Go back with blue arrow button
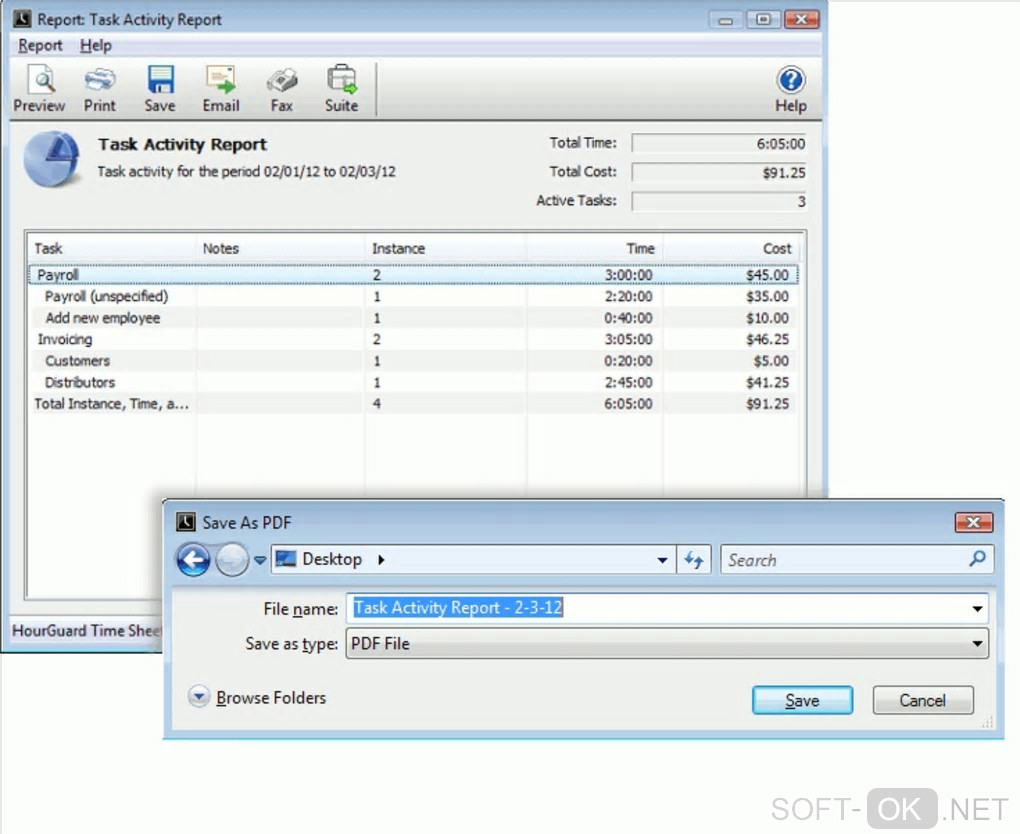Image resolution: width=1020 pixels, height=834 pixels. click(x=193, y=559)
